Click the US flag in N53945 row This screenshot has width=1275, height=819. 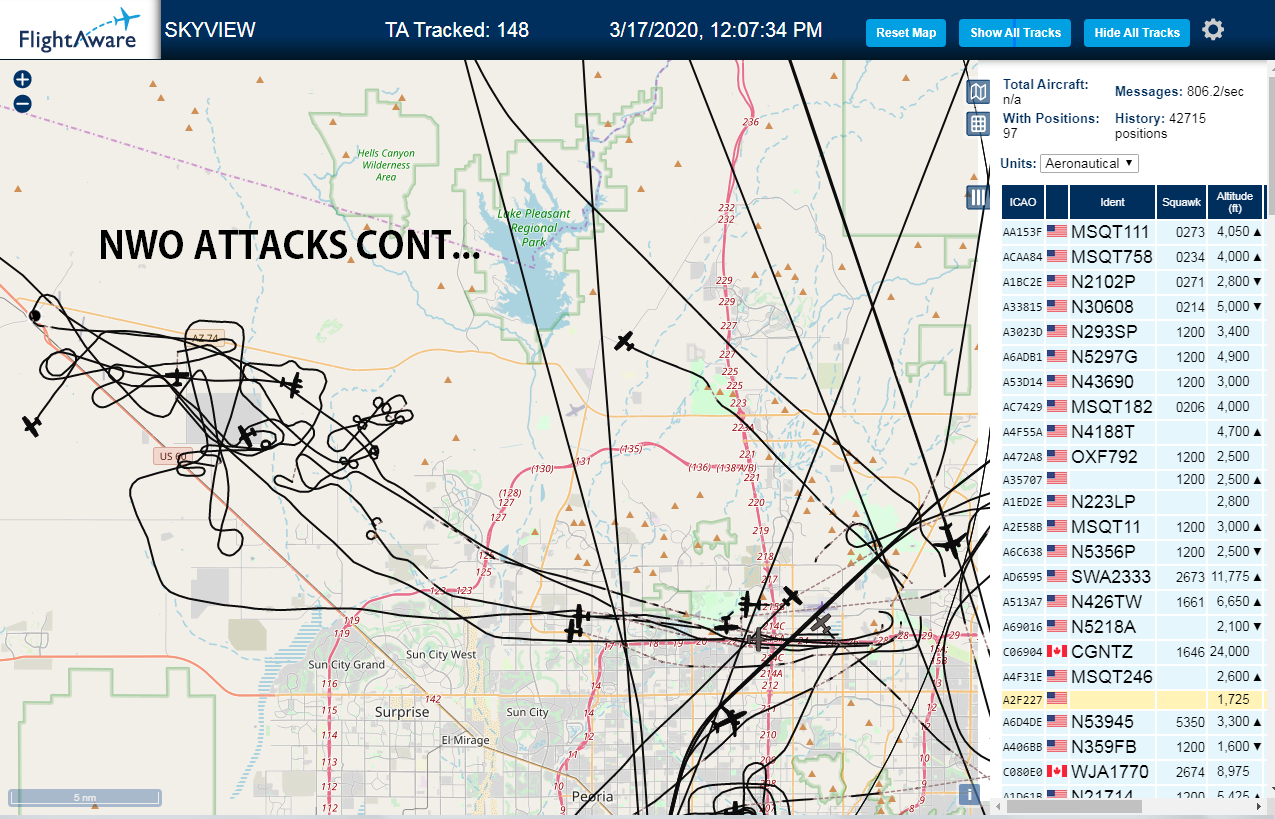point(1056,722)
